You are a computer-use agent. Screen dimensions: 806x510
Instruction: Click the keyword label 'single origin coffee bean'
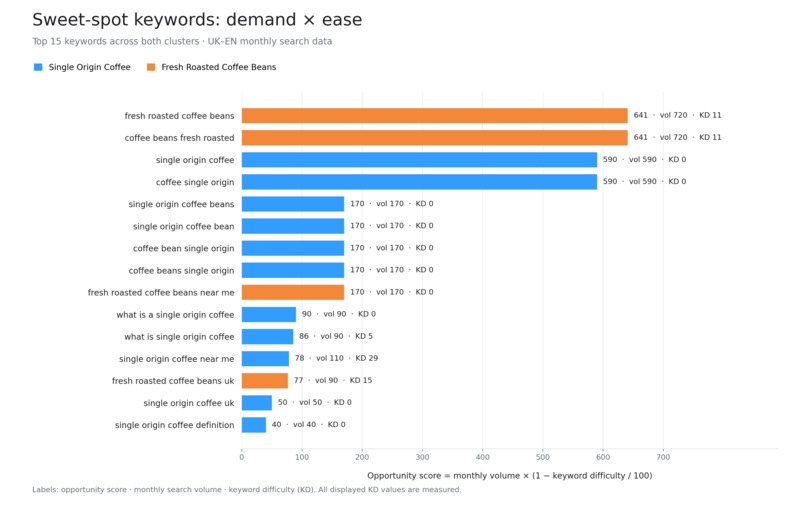(184, 227)
